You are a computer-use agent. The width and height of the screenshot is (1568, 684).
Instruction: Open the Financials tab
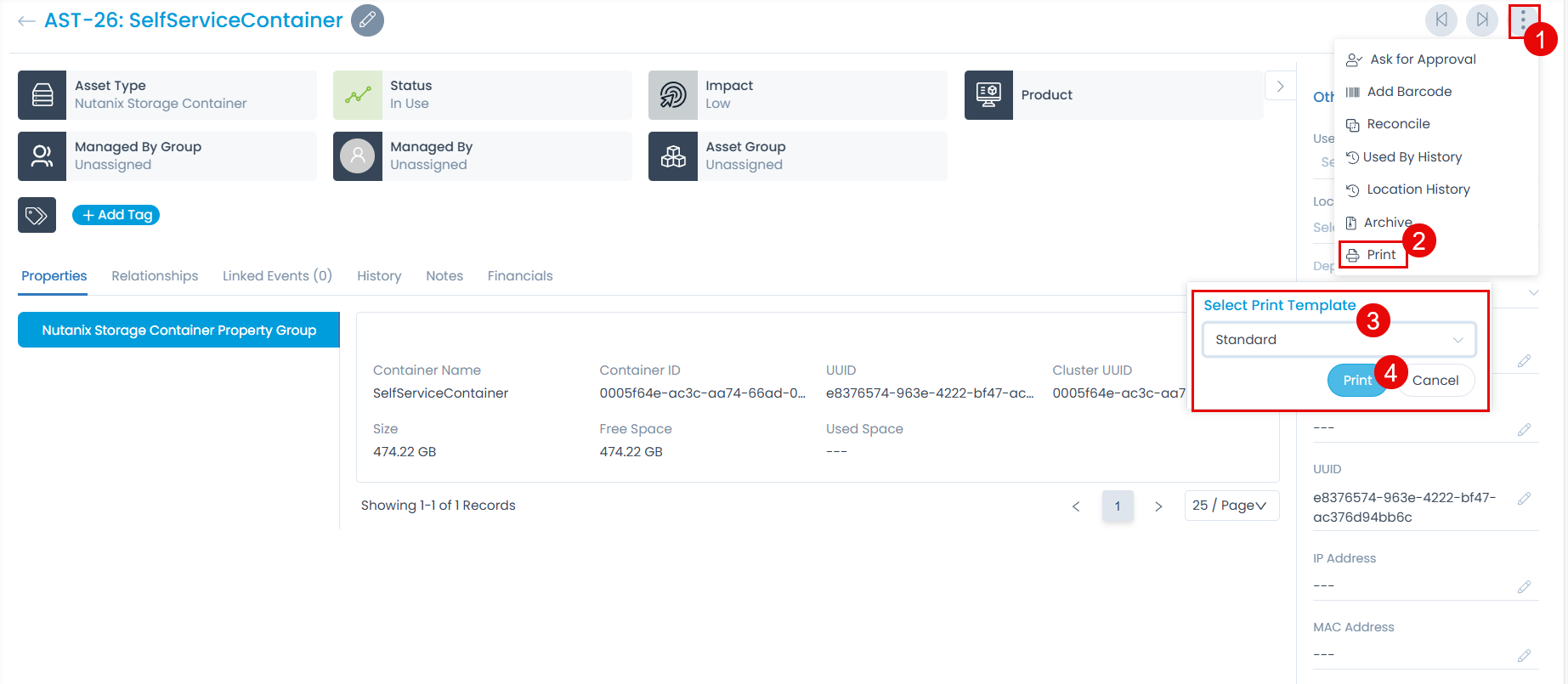(519, 276)
